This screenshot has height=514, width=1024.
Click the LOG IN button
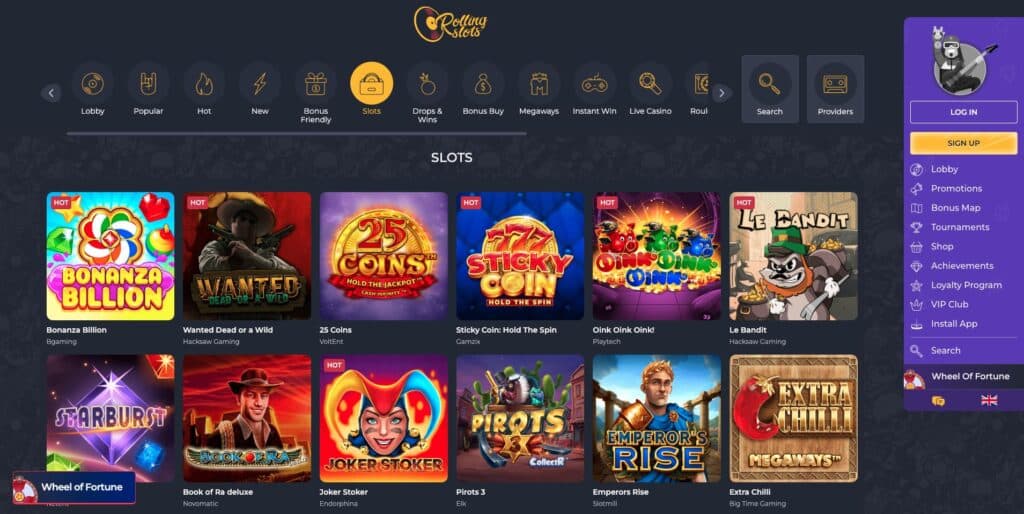coord(963,112)
